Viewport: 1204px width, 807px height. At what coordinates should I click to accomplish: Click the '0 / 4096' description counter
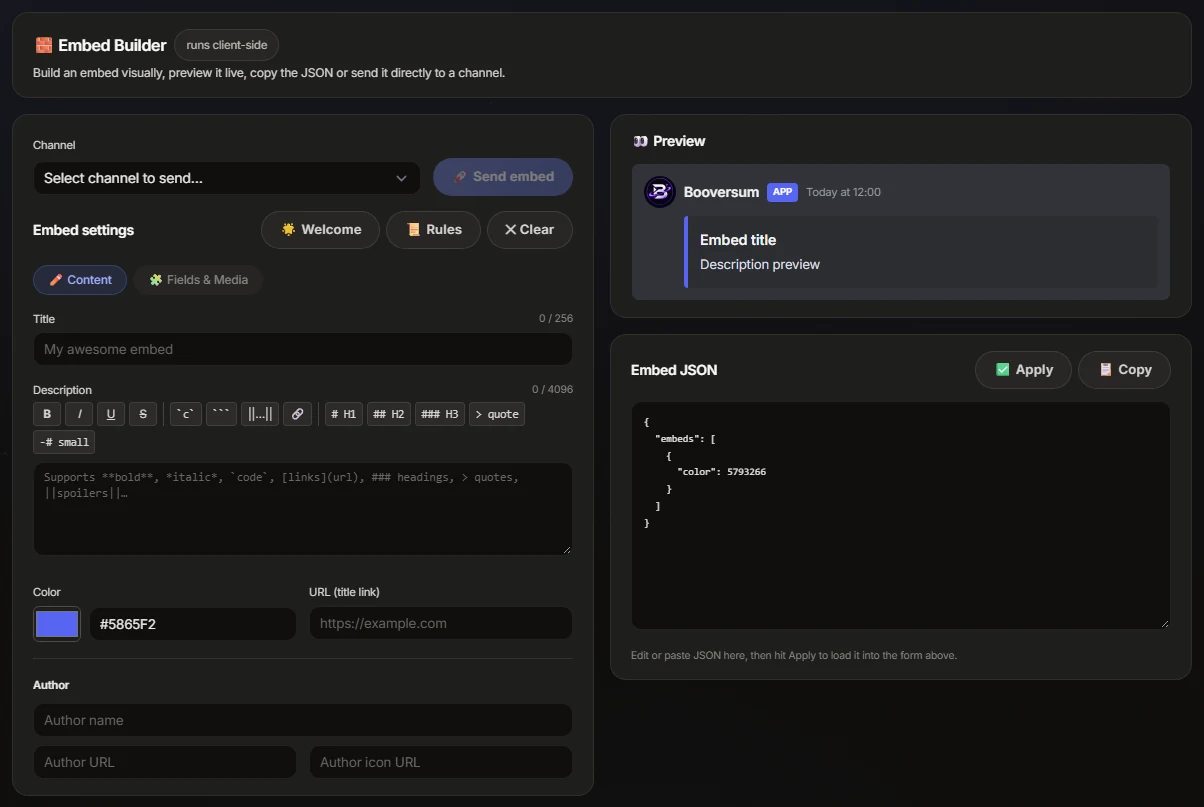(552, 390)
